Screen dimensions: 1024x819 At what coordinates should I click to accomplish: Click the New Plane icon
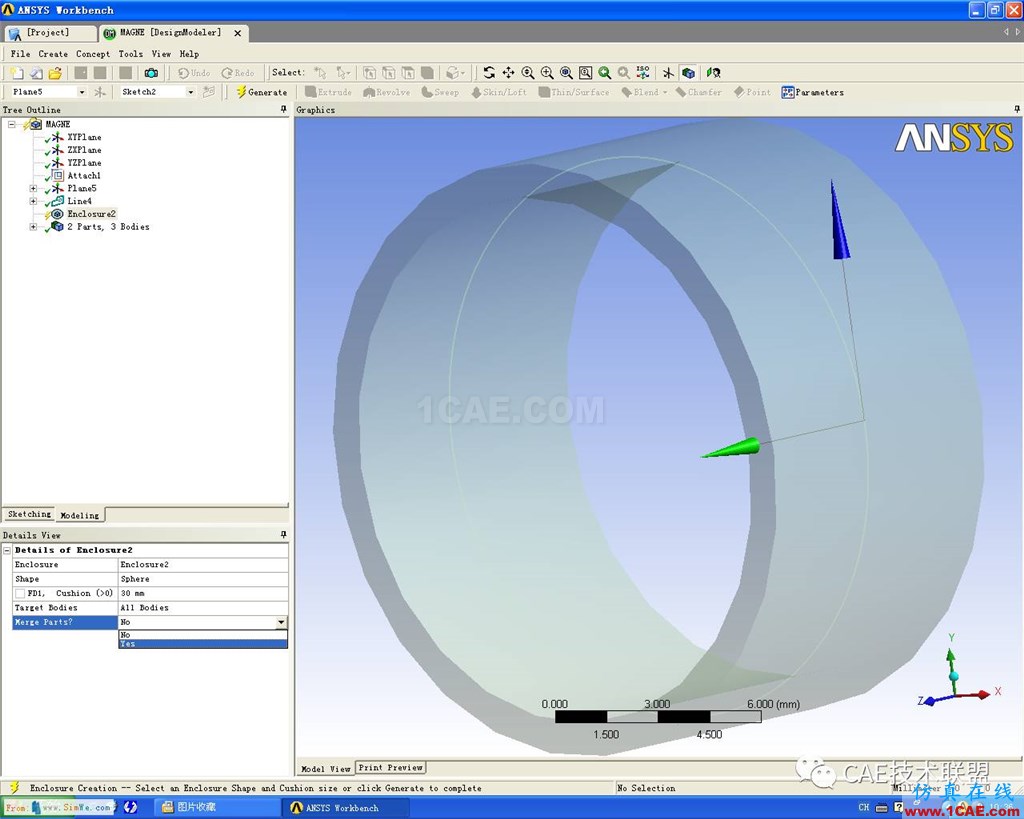[x=100, y=92]
